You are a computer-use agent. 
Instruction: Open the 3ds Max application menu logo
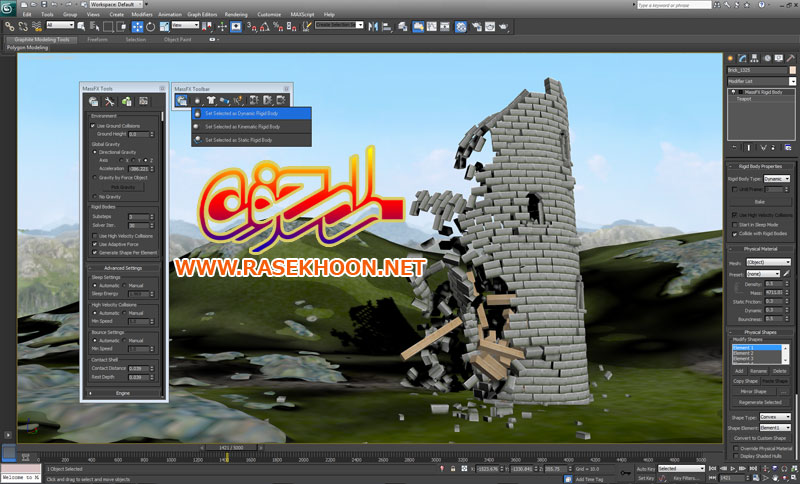pos(8,9)
